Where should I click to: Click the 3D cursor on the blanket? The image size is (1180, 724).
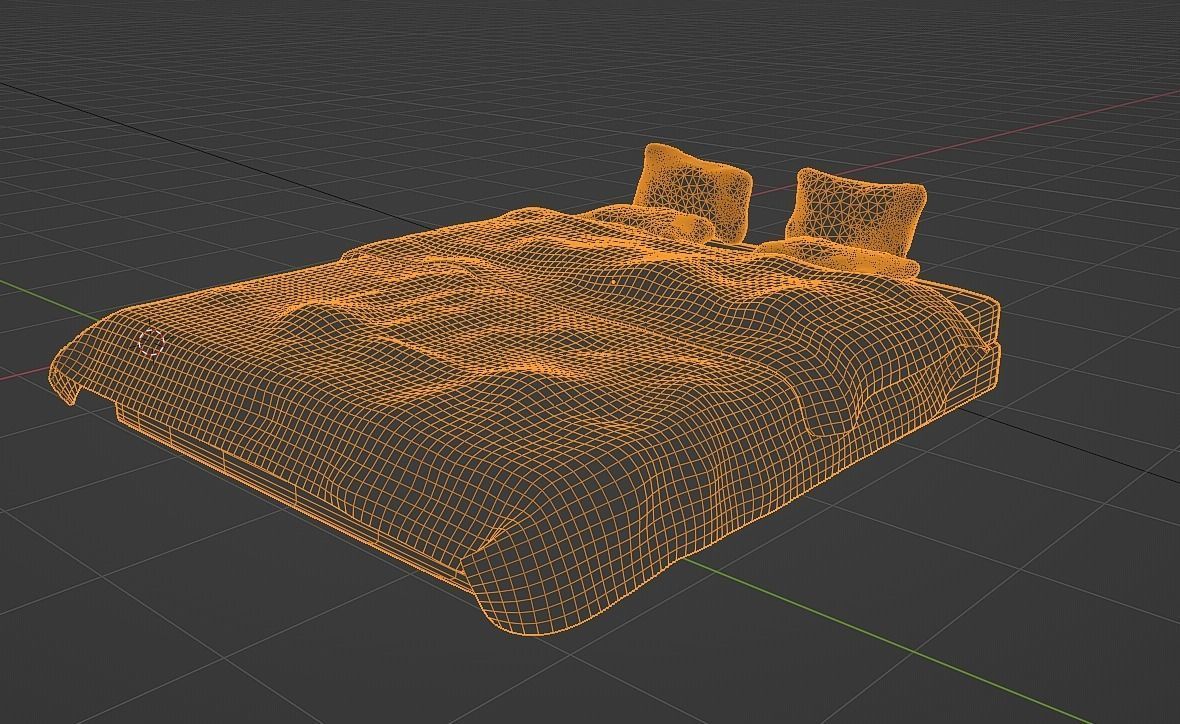pos(152,342)
